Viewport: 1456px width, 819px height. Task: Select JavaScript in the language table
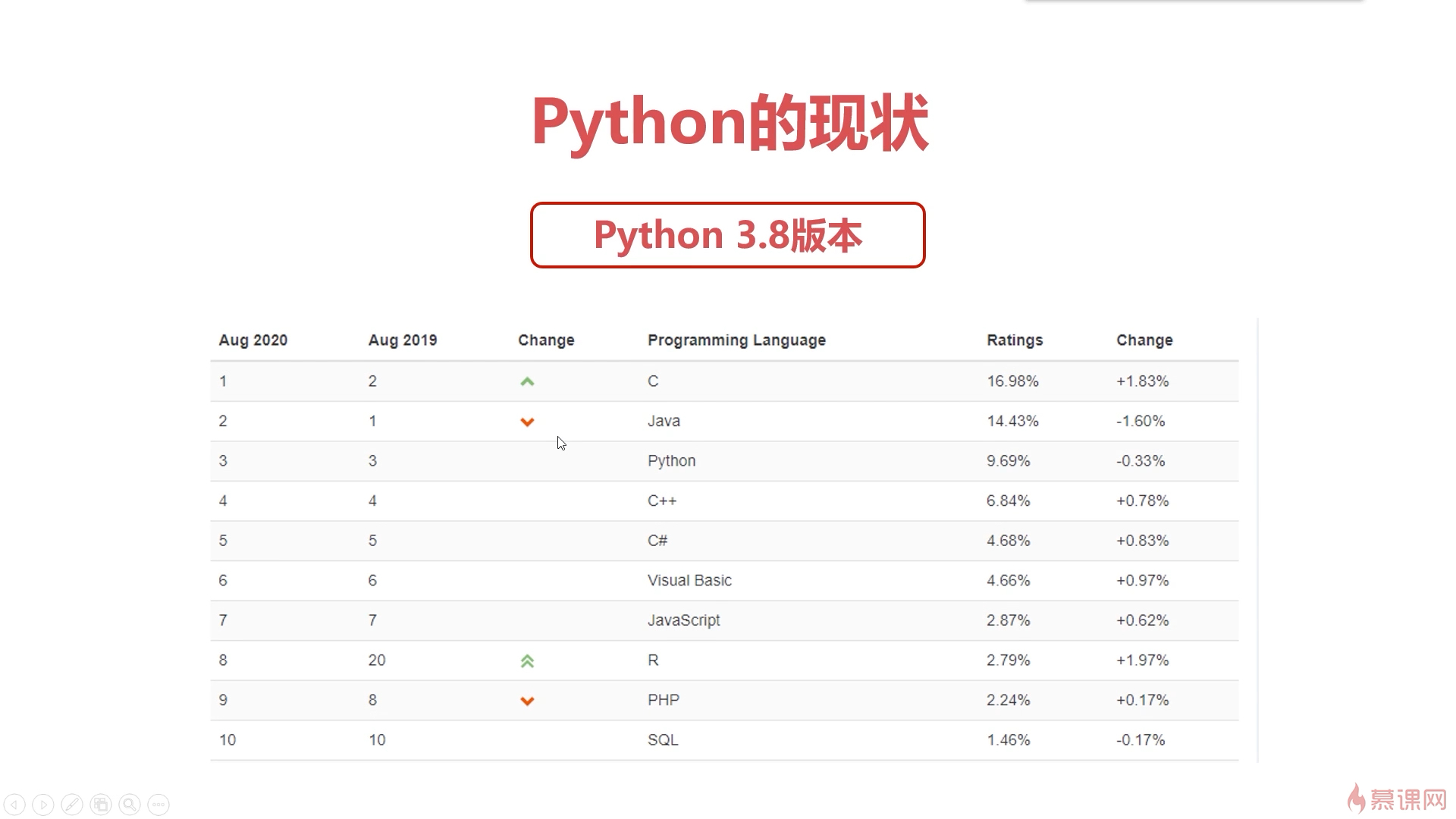683,620
